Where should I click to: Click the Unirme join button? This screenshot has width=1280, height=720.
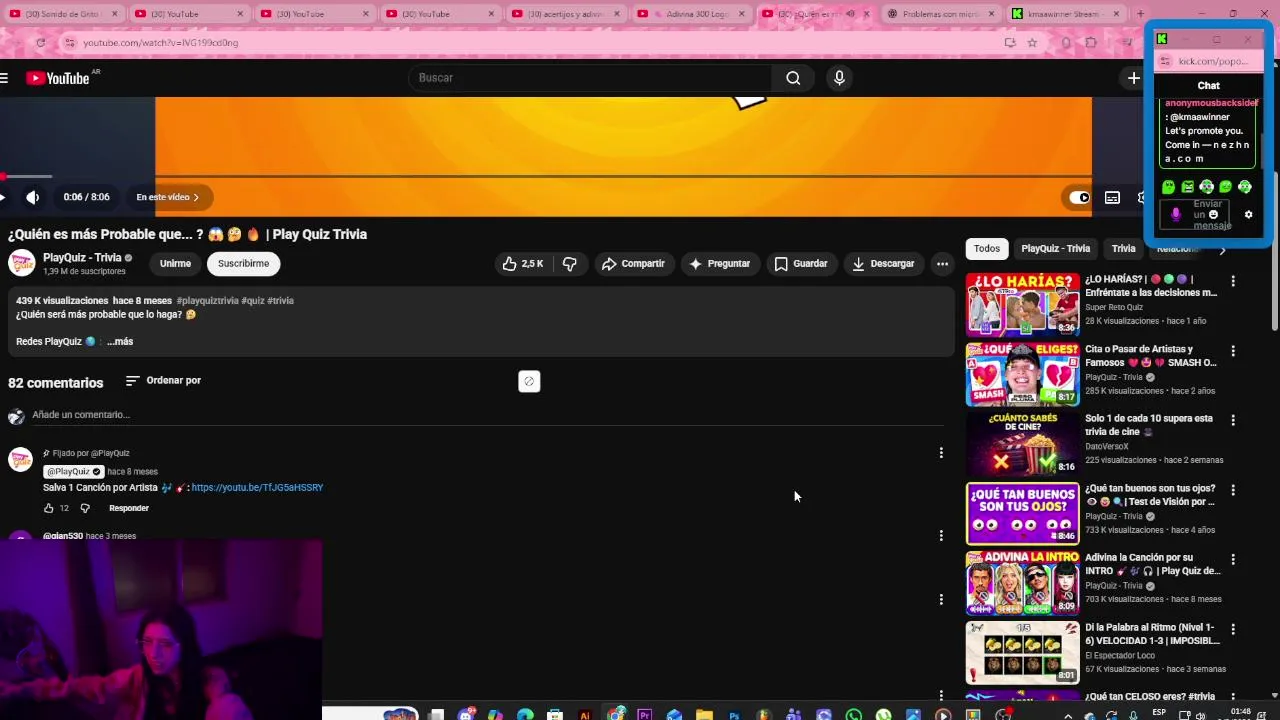[175, 264]
